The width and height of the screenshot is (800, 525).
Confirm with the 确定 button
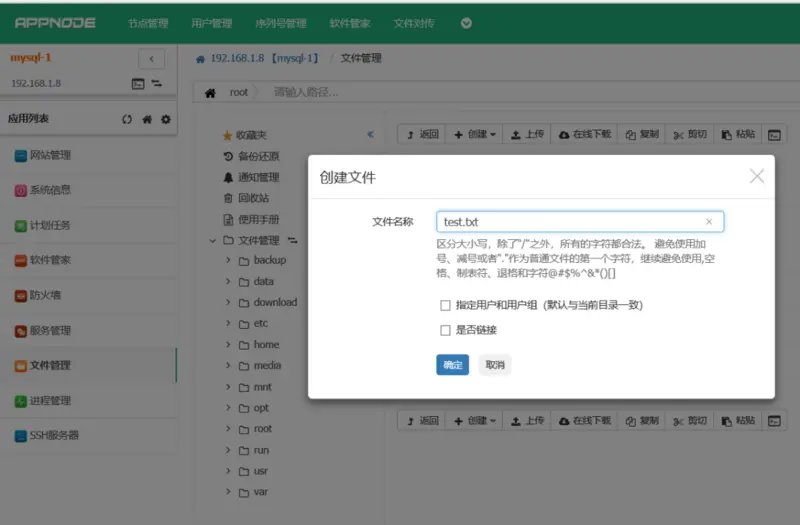(453, 365)
